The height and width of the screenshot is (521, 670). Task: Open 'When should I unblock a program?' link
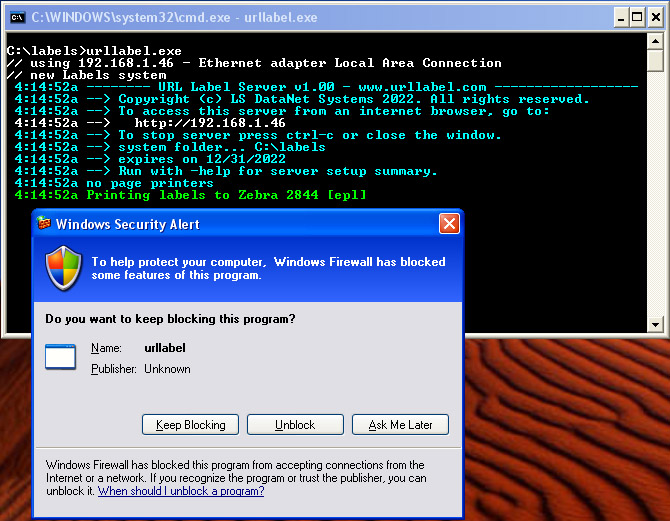[181, 491]
